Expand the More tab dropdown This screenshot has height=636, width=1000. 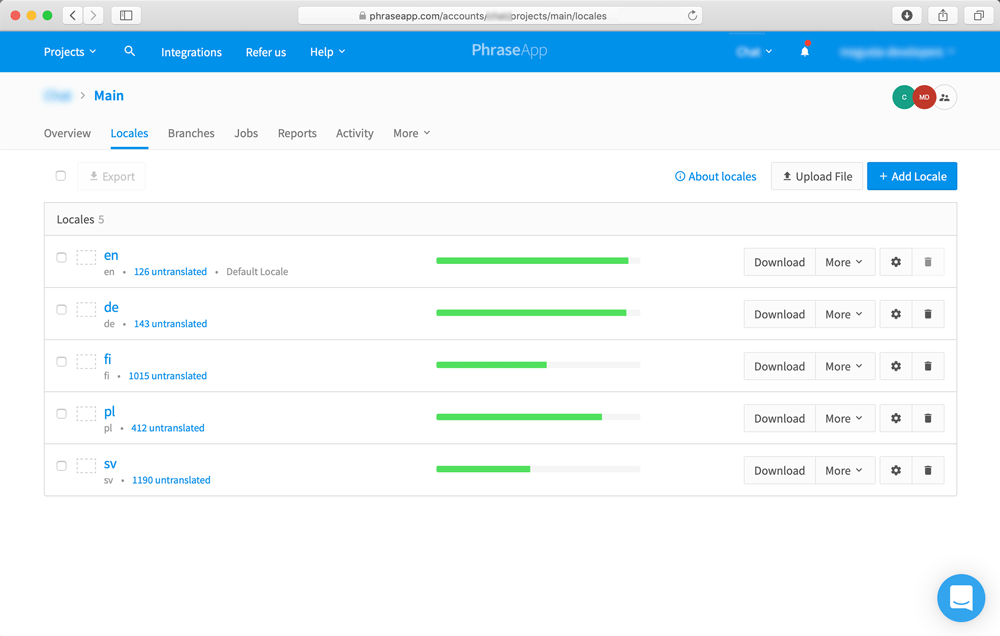coord(411,133)
